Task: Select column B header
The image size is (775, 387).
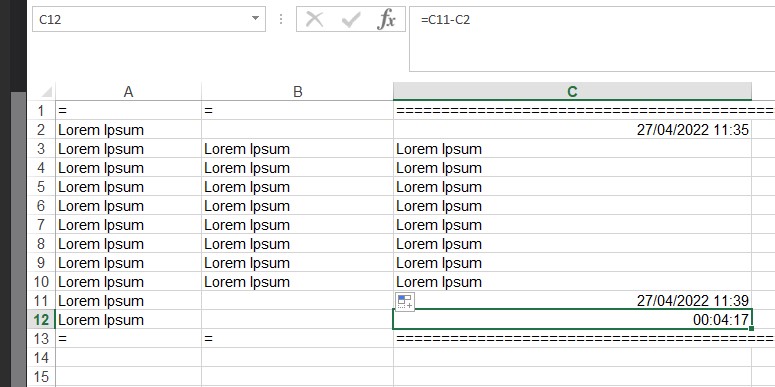Action: click(298, 91)
